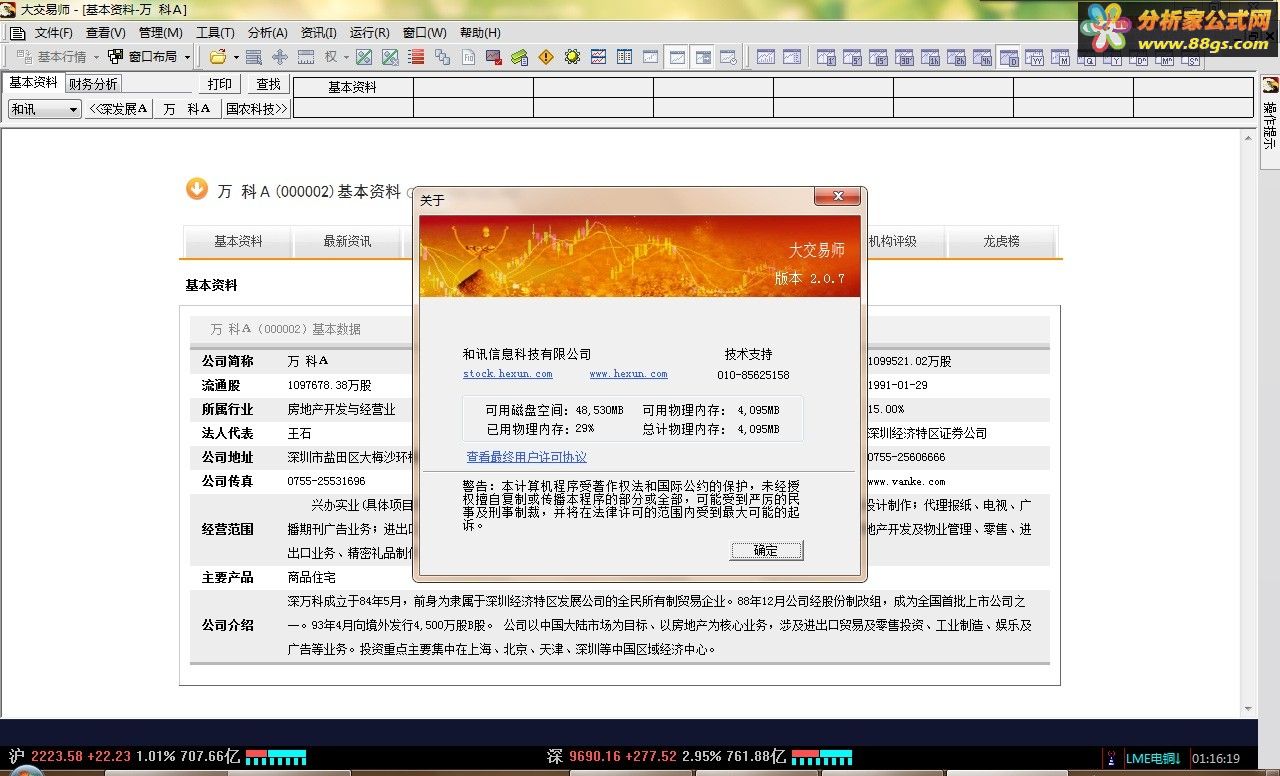
Task: Open the www.hexun.com link
Action: click(x=628, y=374)
